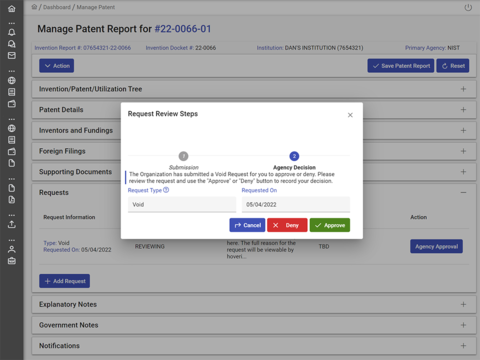Screen dimensions: 480x360
Task: Open the notifications bell in the sidebar
Action: tap(12, 32)
